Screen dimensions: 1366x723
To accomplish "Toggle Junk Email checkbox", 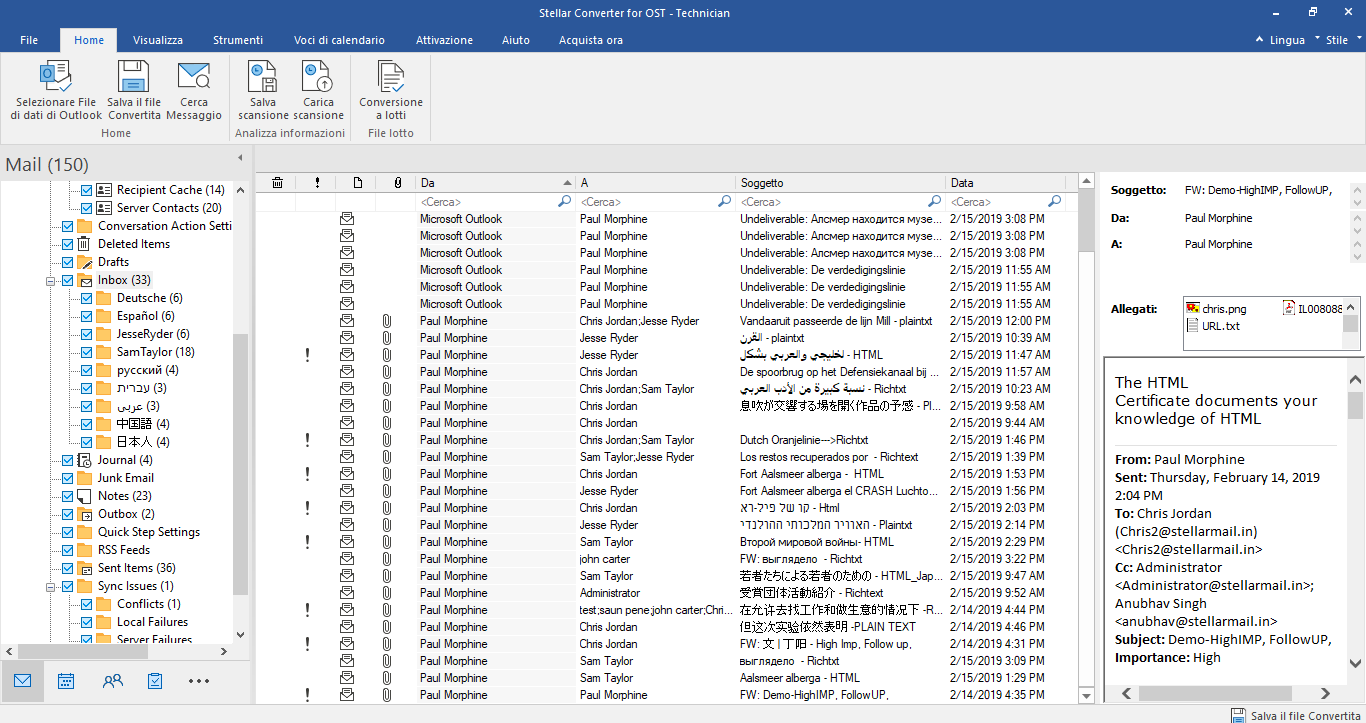I will 67,478.
